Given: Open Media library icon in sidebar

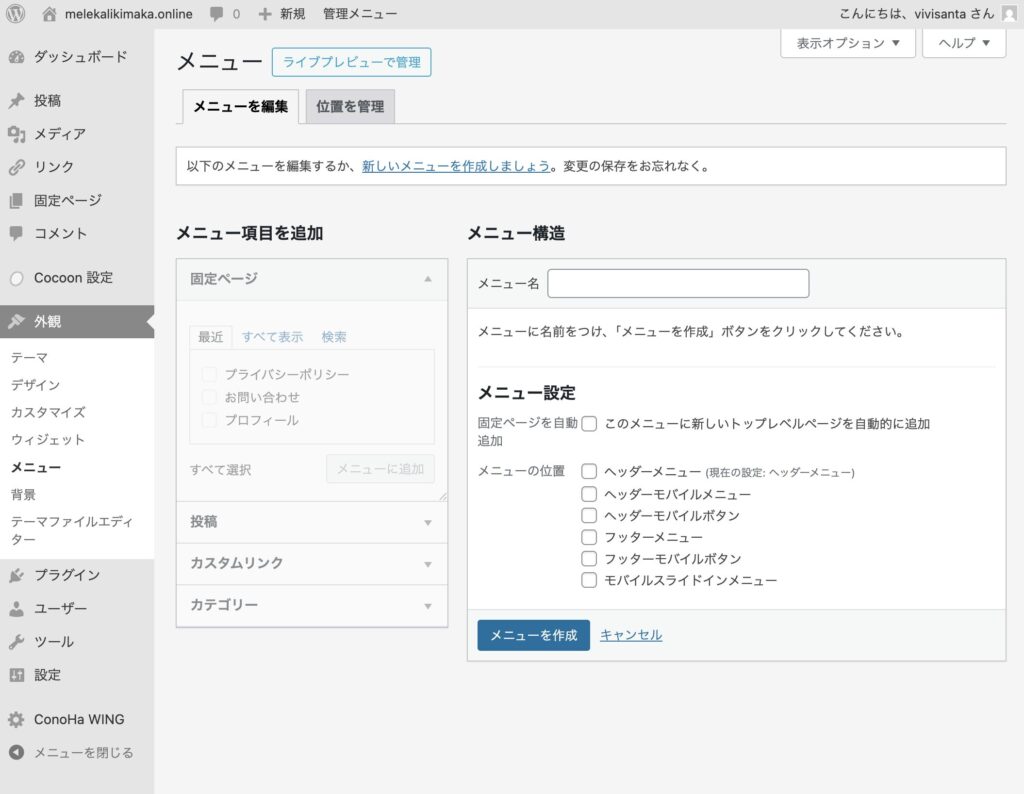Looking at the screenshot, I should click(x=16, y=134).
